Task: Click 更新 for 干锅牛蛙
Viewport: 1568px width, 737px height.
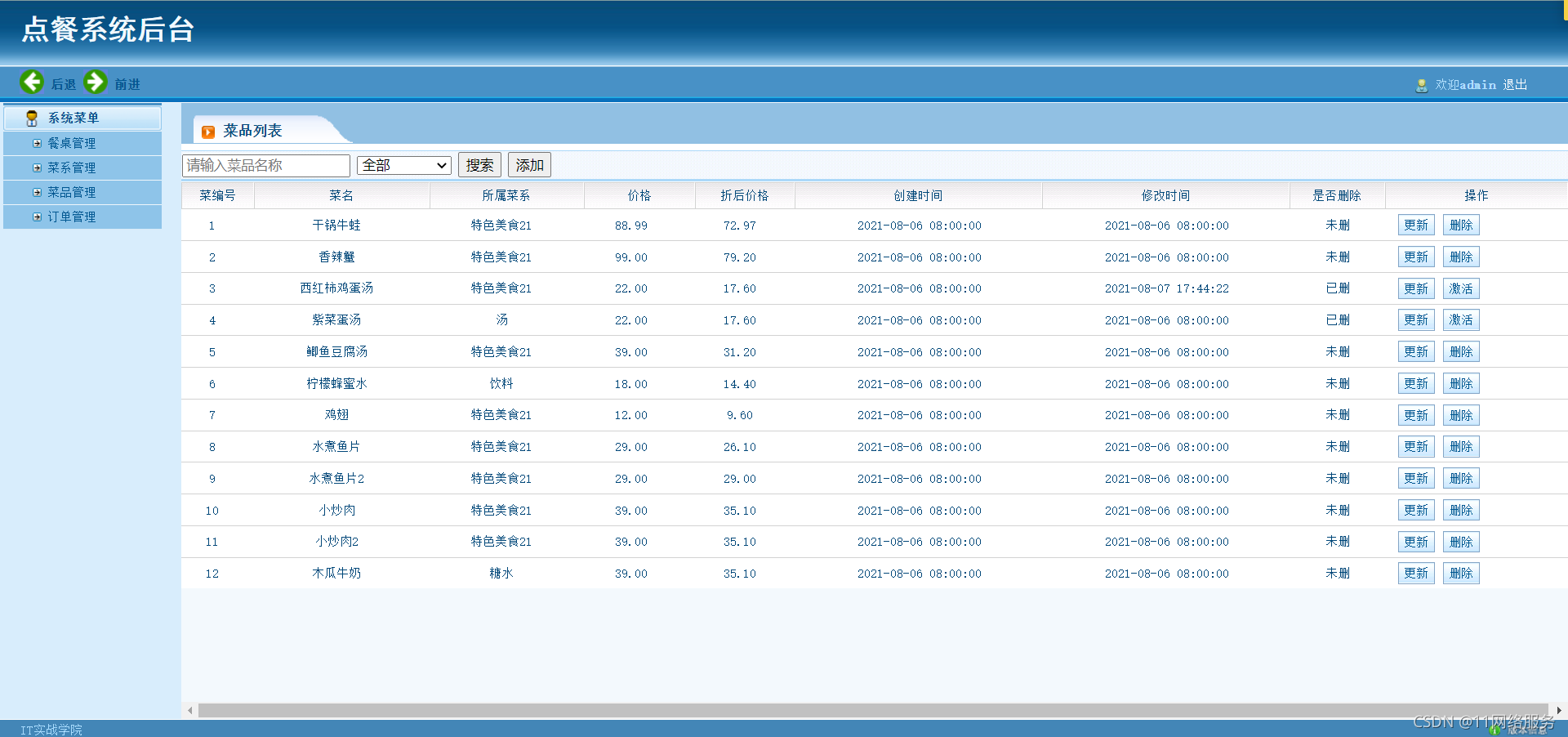Action: 1416,226
